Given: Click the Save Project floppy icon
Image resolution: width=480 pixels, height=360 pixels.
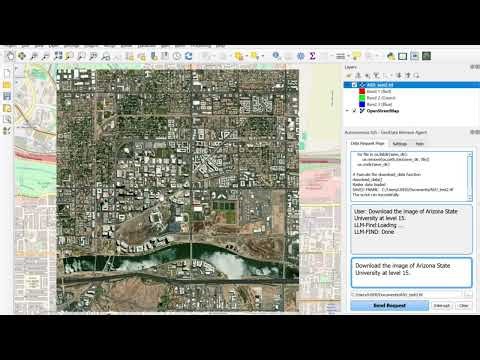Looking at the screenshot, I should (x=7, y=97).
